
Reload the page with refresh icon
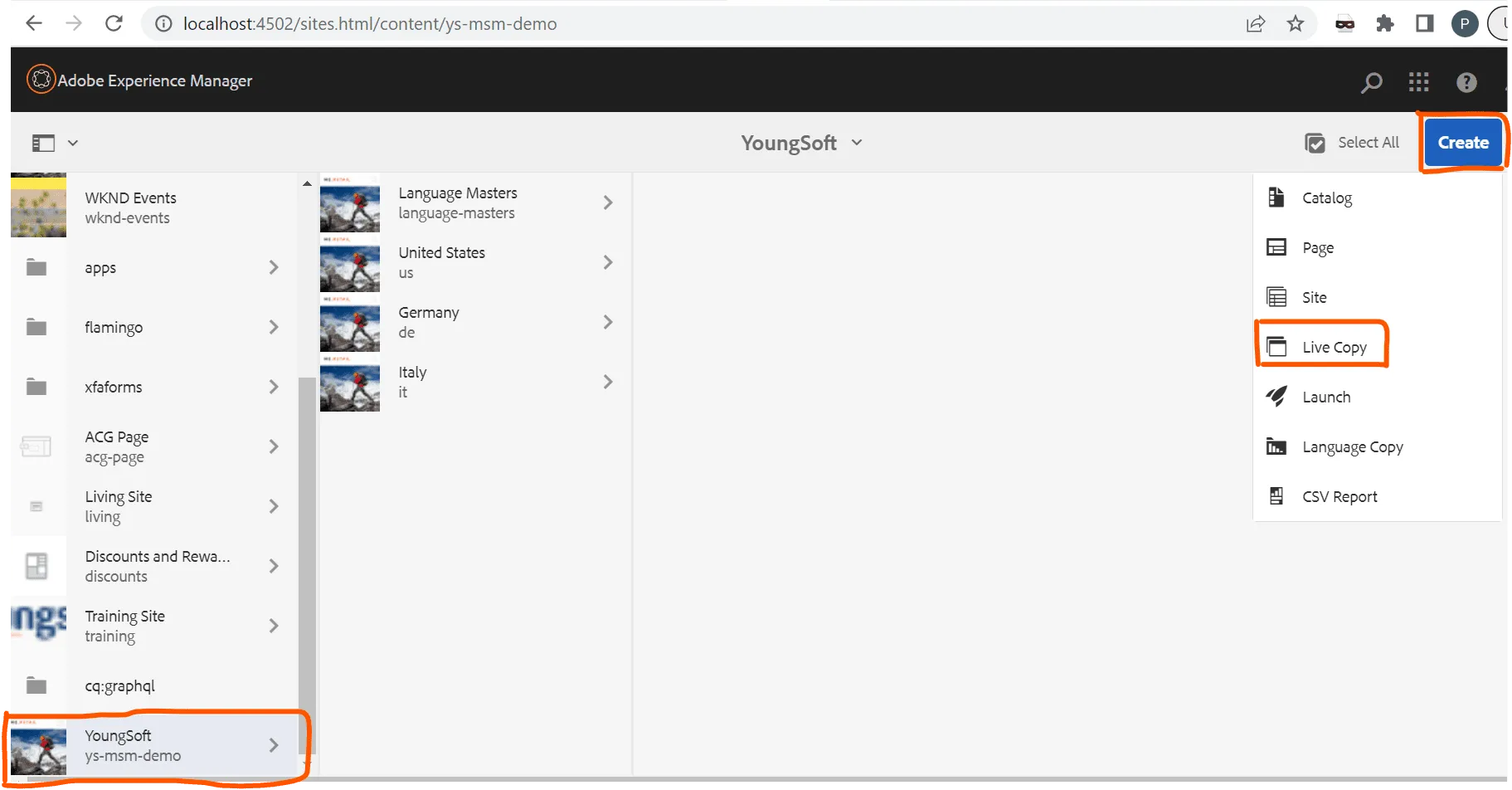114,23
